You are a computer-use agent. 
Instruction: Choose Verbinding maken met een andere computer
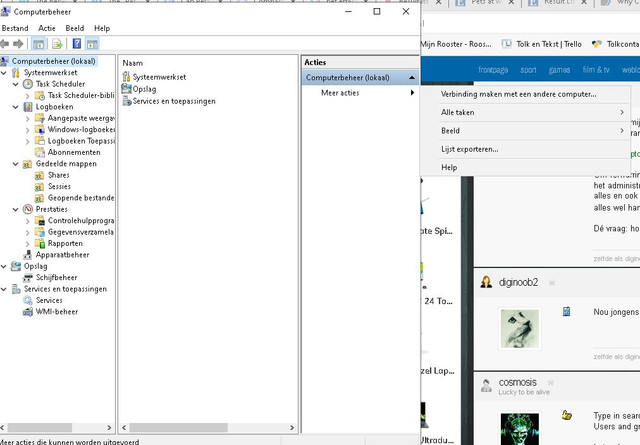tap(526, 94)
